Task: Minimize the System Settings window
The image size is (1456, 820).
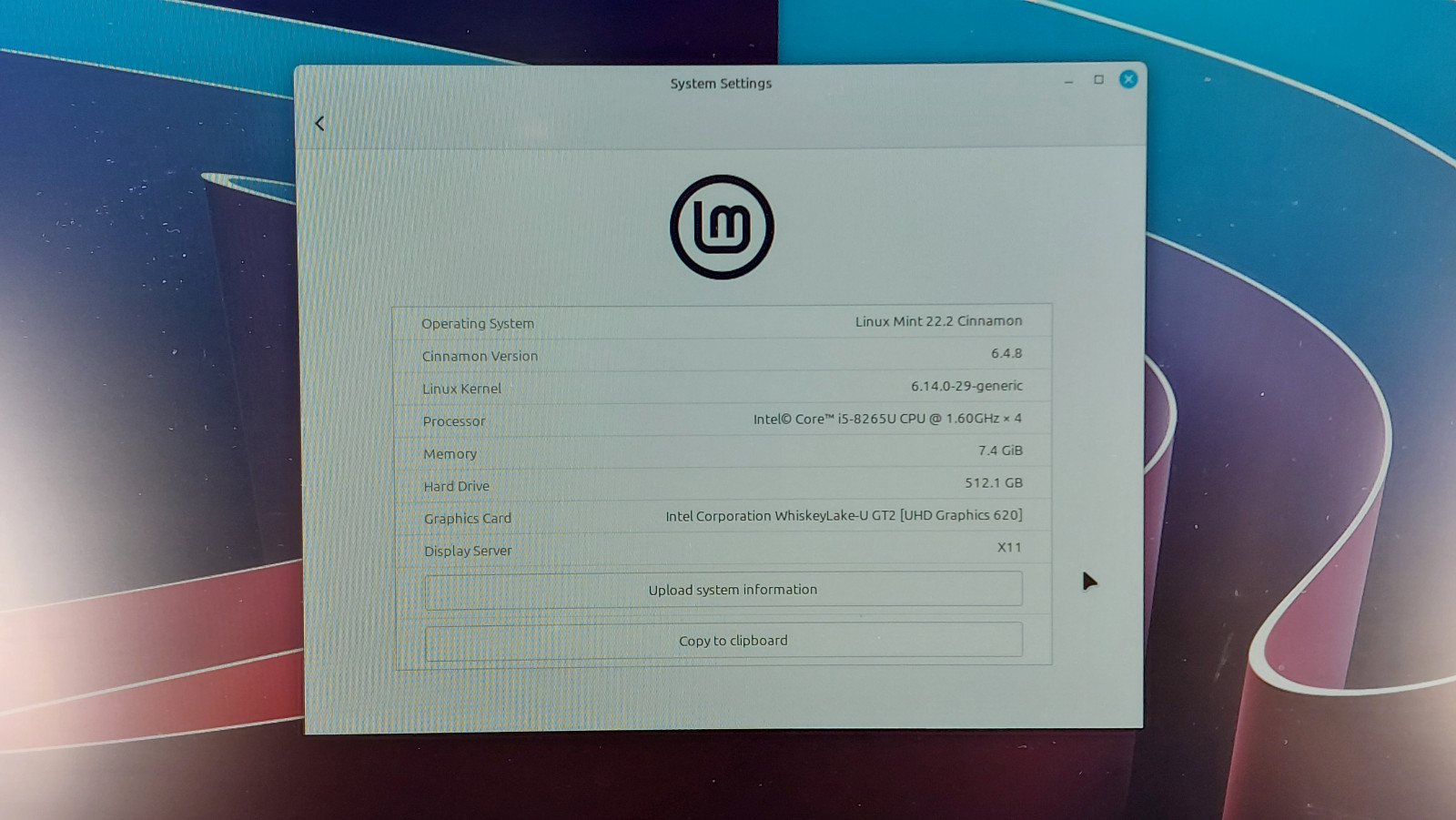Action: click(x=1068, y=81)
